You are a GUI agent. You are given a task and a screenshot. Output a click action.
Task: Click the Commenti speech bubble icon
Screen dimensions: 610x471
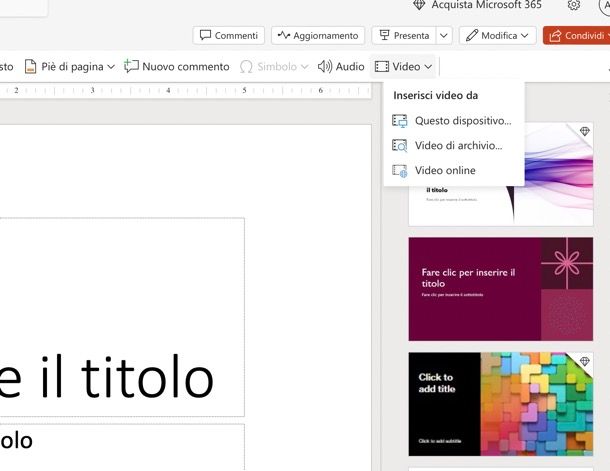coord(205,35)
